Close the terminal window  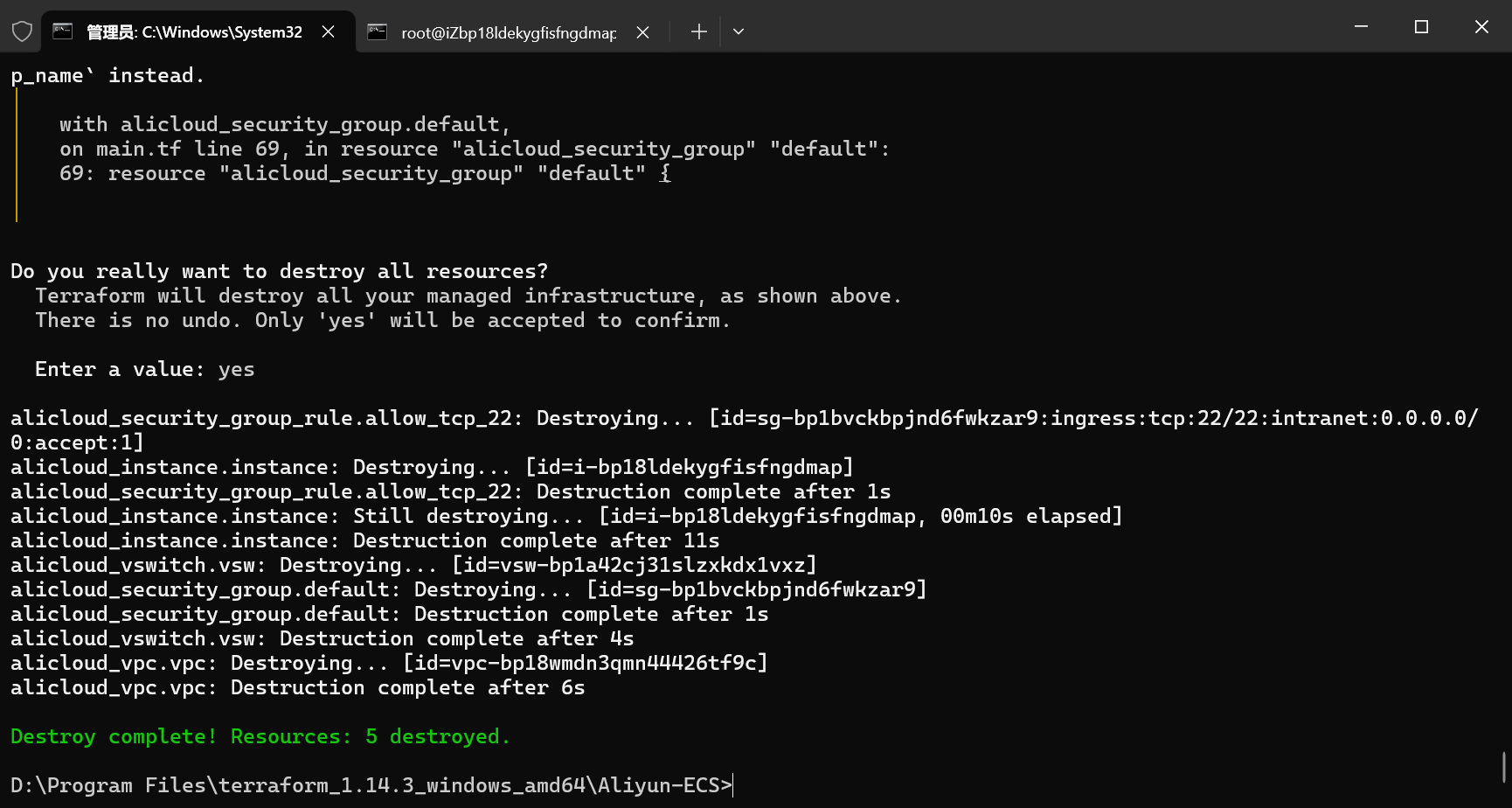1481,27
